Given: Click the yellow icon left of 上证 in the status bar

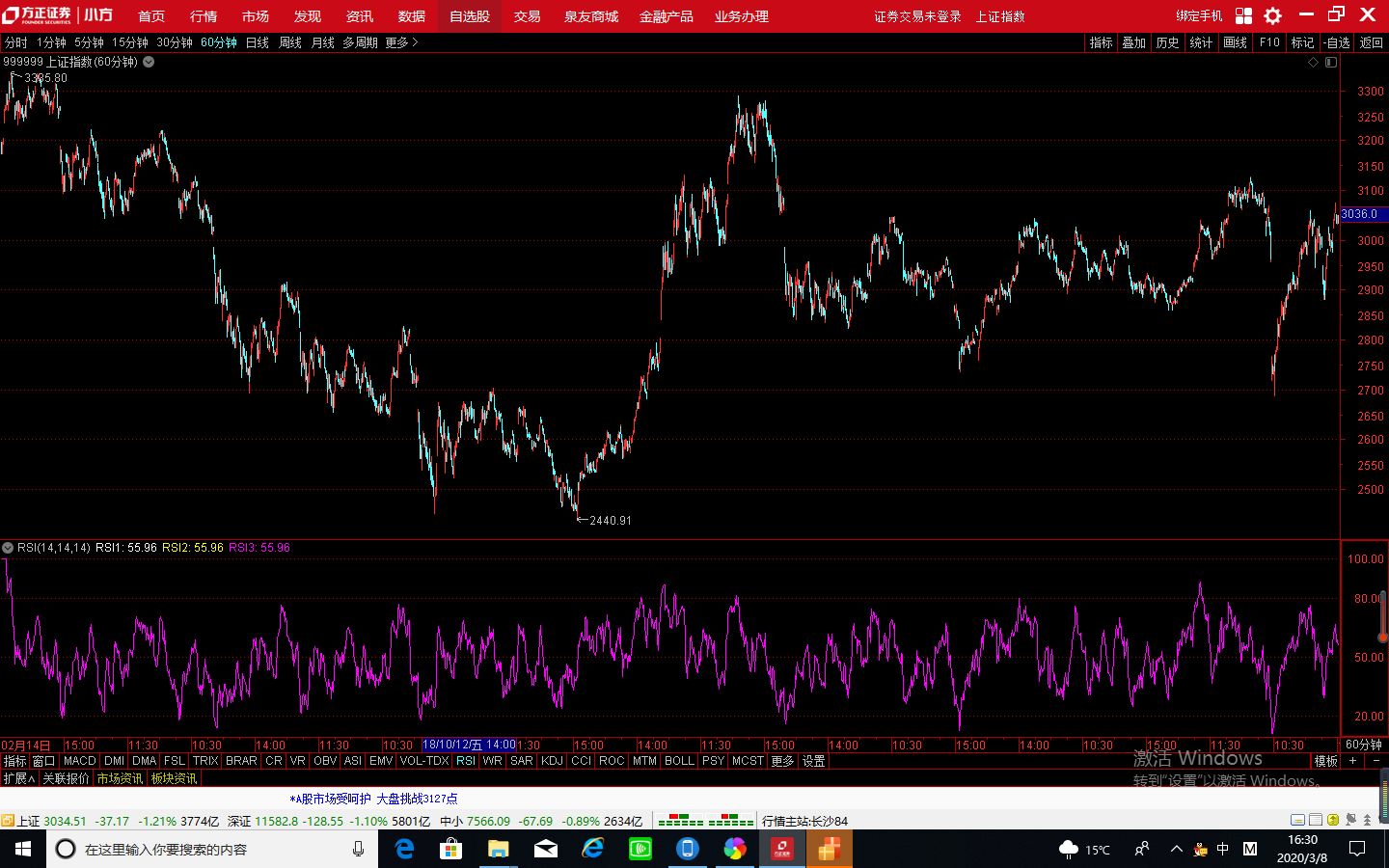Looking at the screenshot, I should pos(8,821).
